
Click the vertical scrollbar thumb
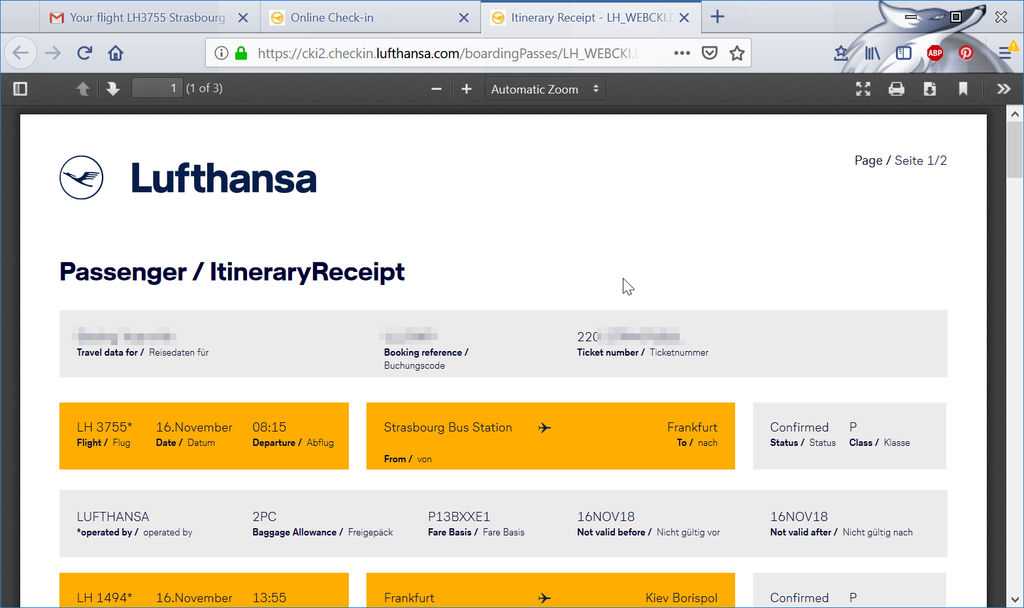pyautogui.click(x=1014, y=150)
